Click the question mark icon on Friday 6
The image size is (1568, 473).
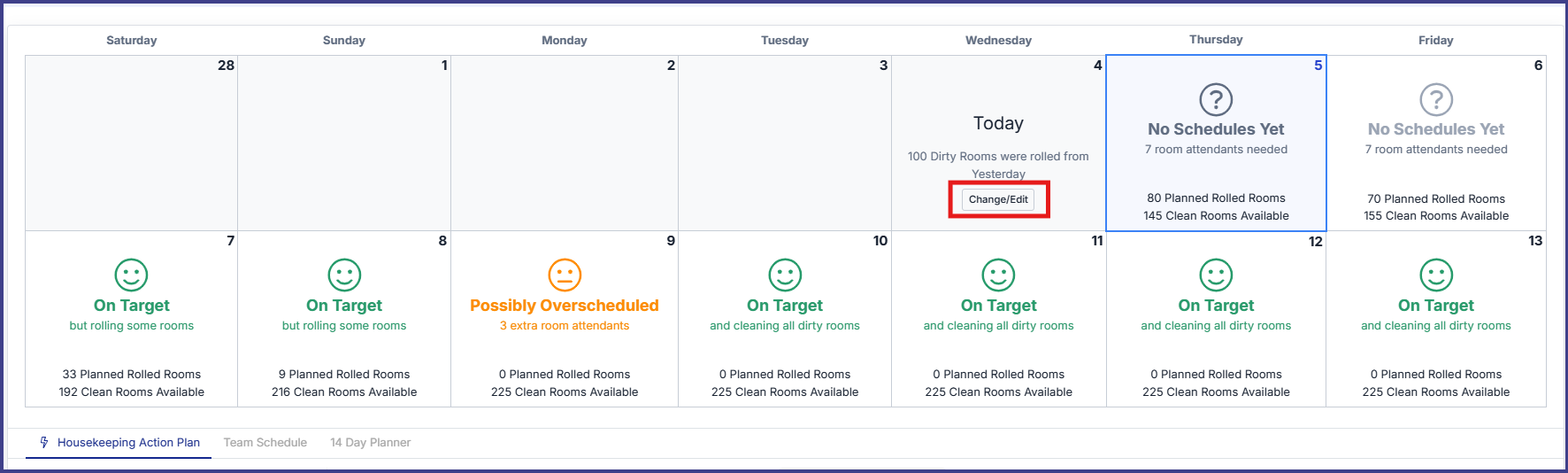click(x=1436, y=99)
